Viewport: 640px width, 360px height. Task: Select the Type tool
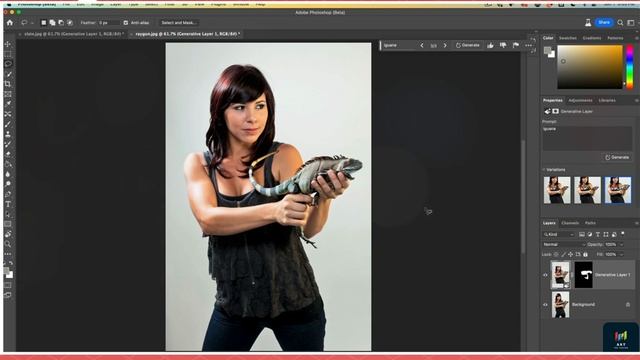(8, 204)
